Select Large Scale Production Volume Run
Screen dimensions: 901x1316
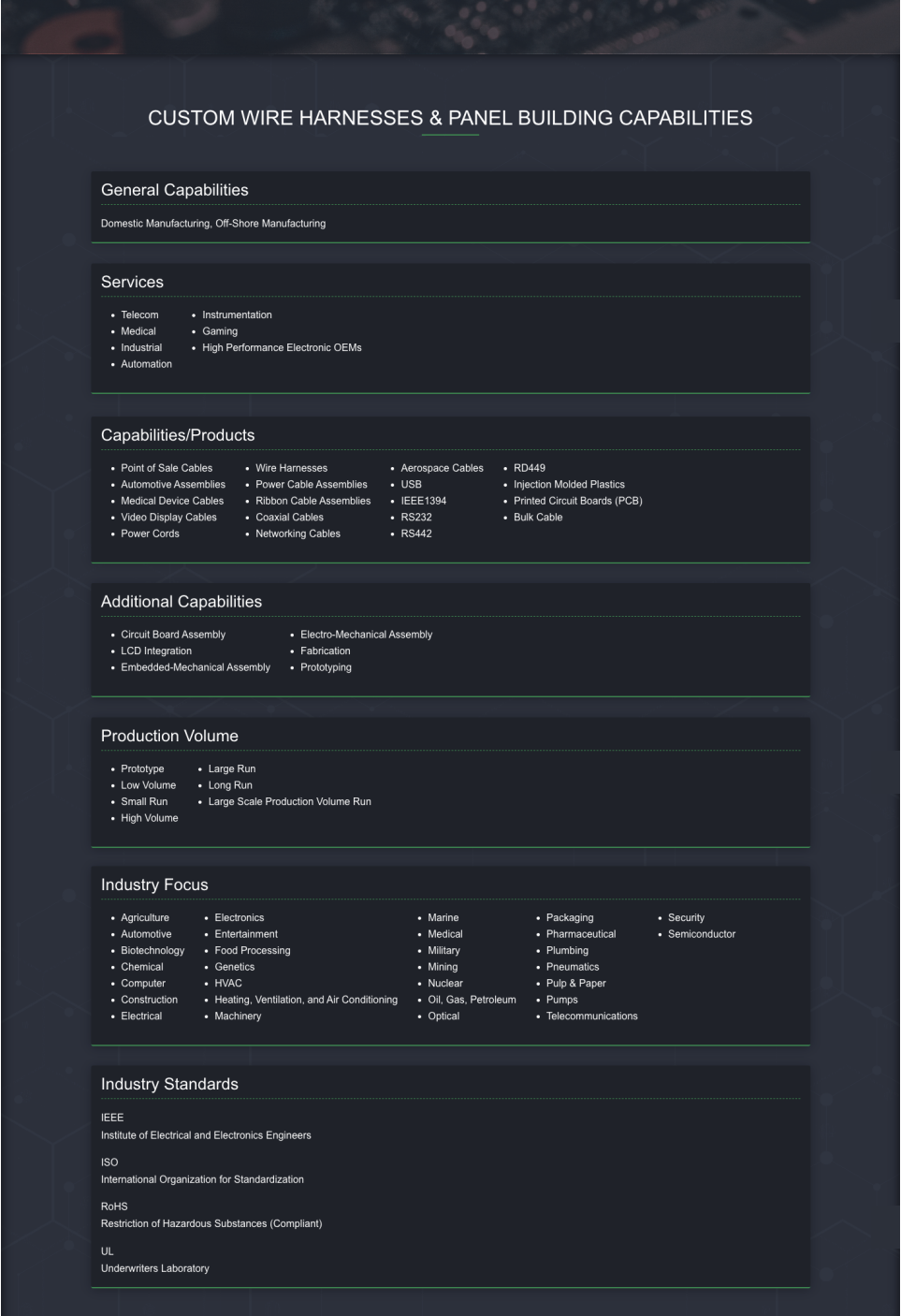(289, 802)
